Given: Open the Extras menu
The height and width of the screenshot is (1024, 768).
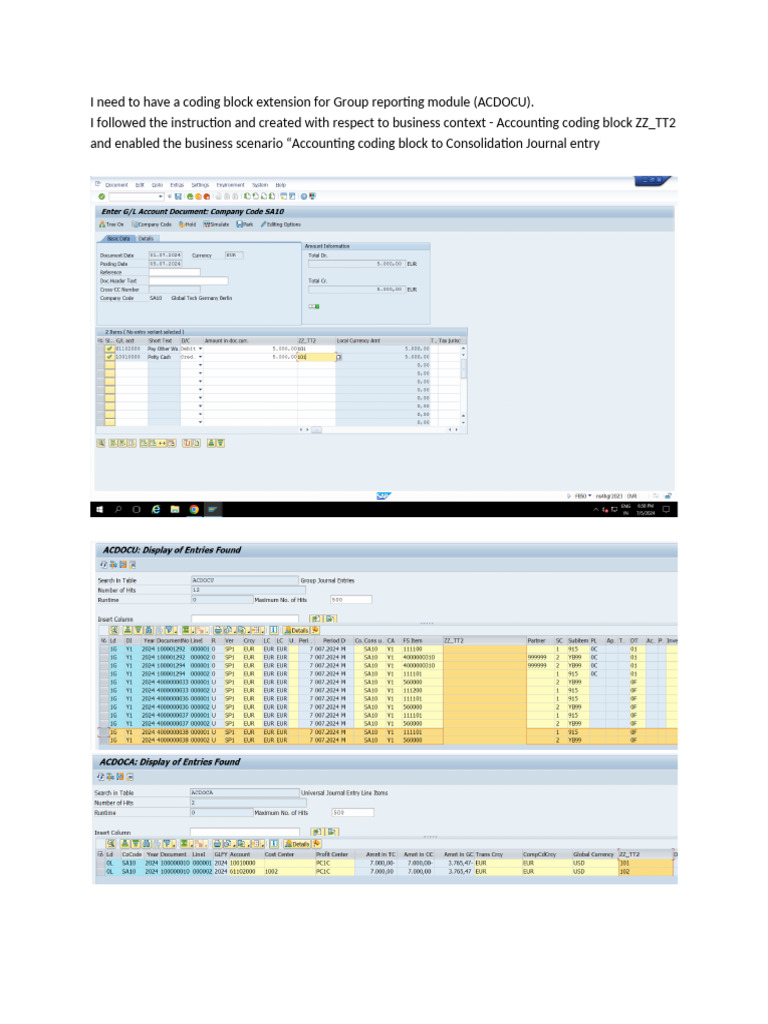Looking at the screenshot, I should tap(177, 185).
